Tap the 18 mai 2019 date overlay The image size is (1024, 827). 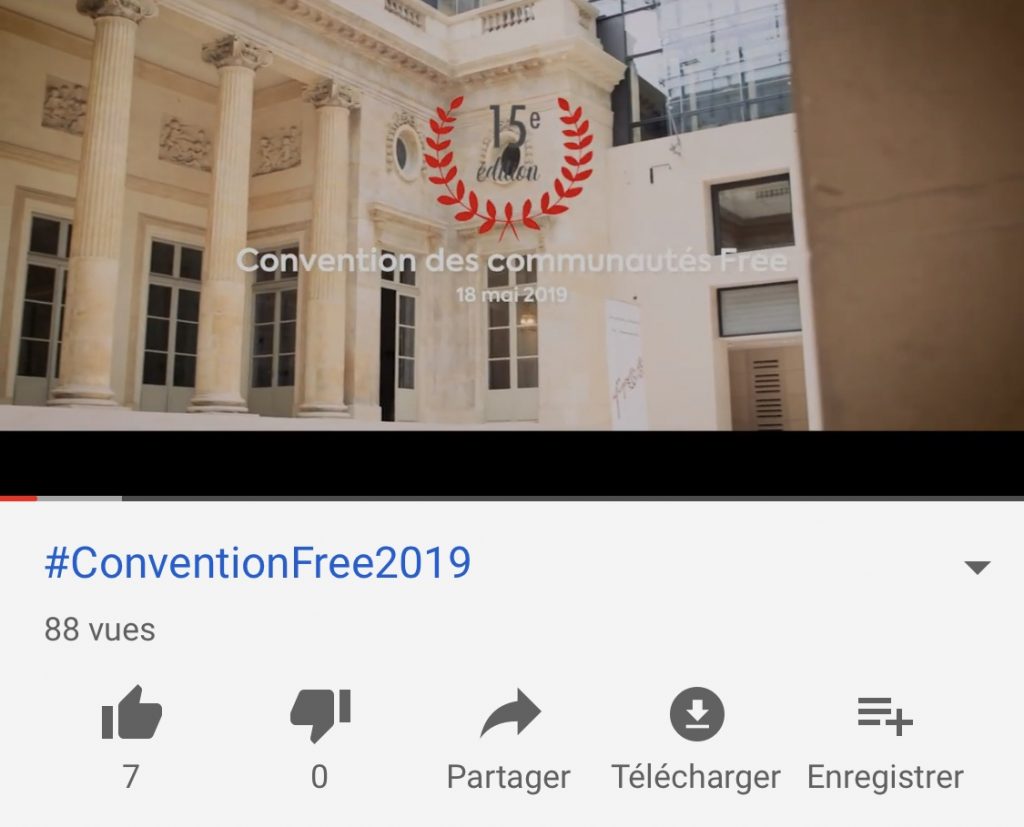511,295
